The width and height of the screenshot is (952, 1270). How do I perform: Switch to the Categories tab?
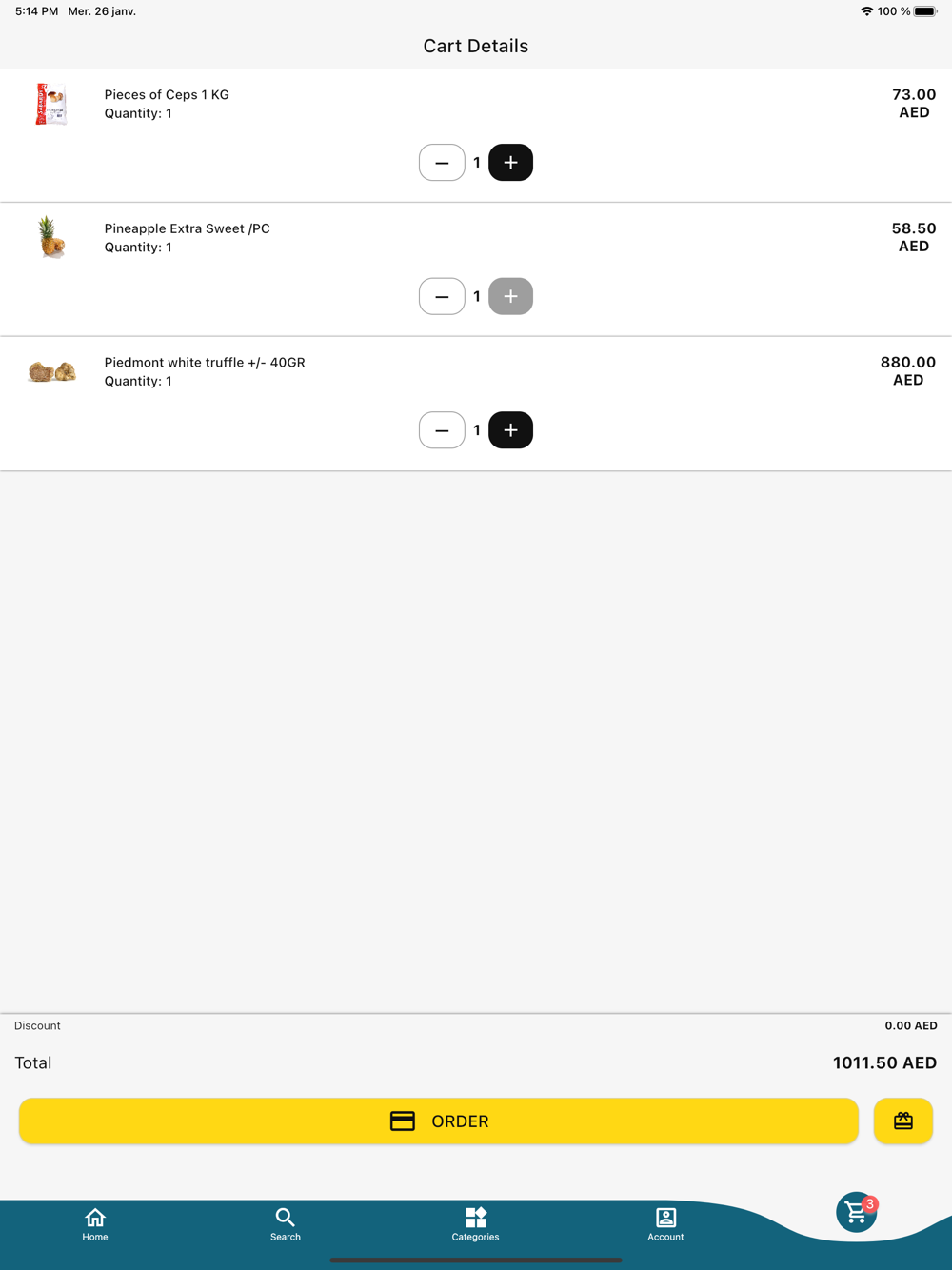click(x=475, y=1224)
